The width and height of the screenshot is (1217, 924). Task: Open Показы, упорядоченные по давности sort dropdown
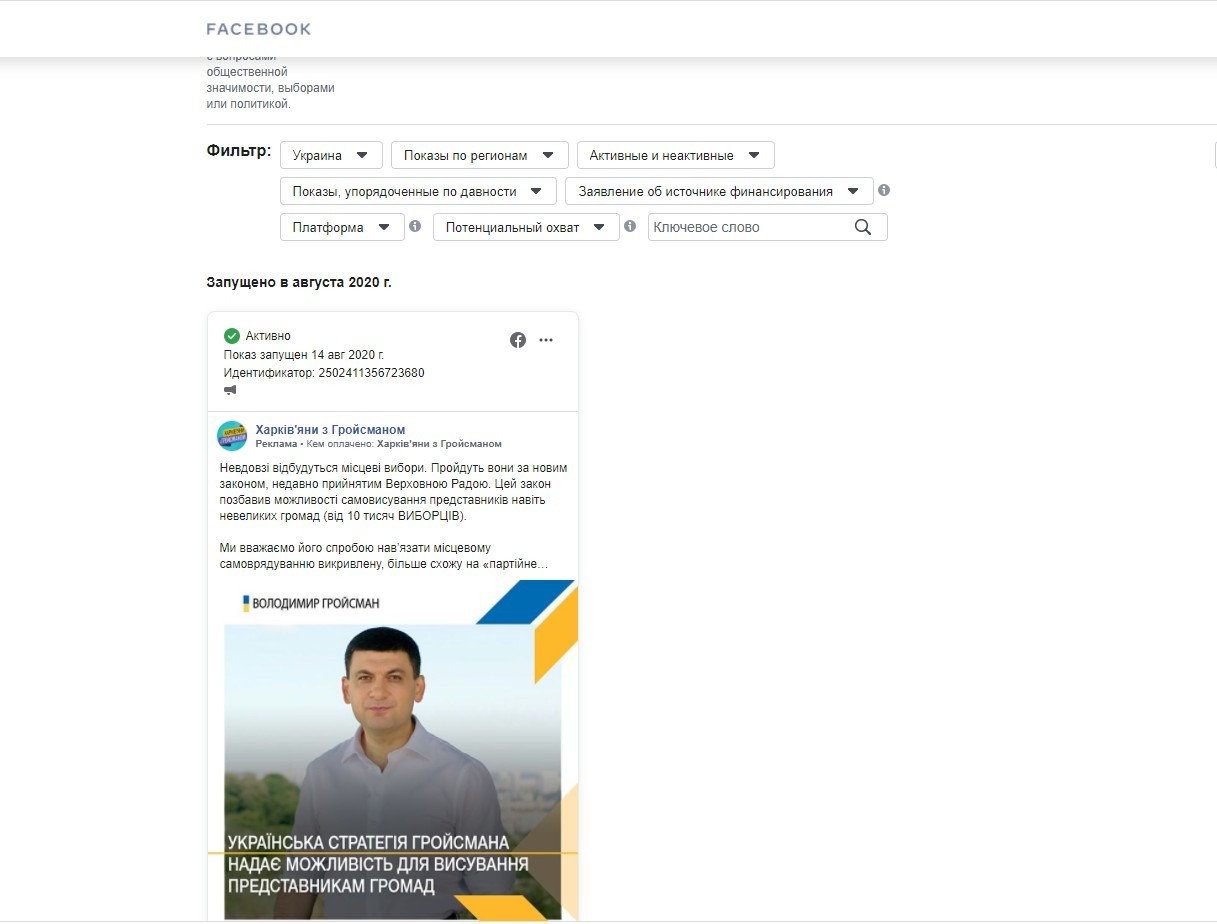pos(417,191)
